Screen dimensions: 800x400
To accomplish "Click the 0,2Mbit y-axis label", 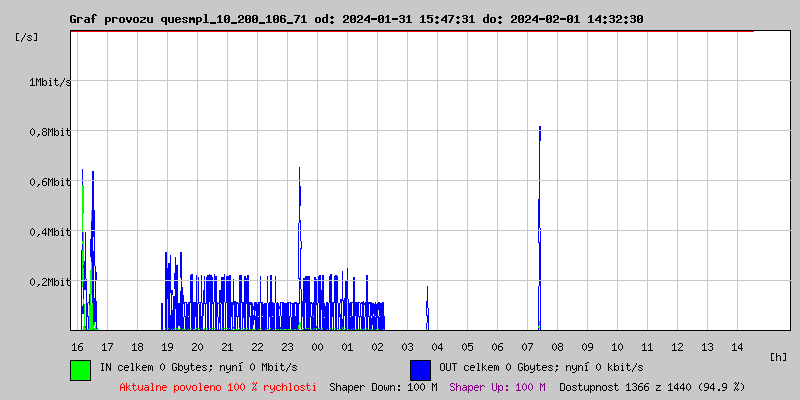I will click(x=50, y=282).
